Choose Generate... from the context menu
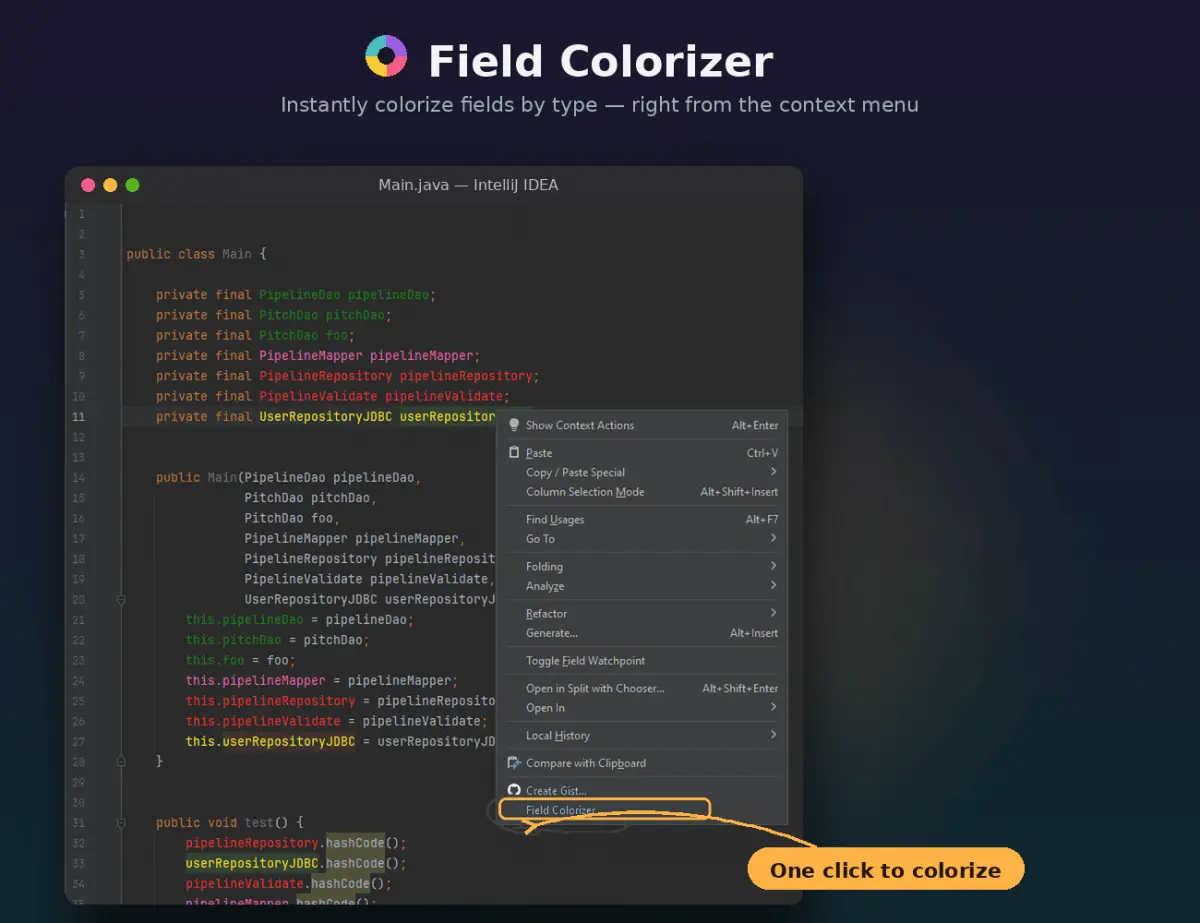This screenshot has width=1200, height=923. (642, 633)
